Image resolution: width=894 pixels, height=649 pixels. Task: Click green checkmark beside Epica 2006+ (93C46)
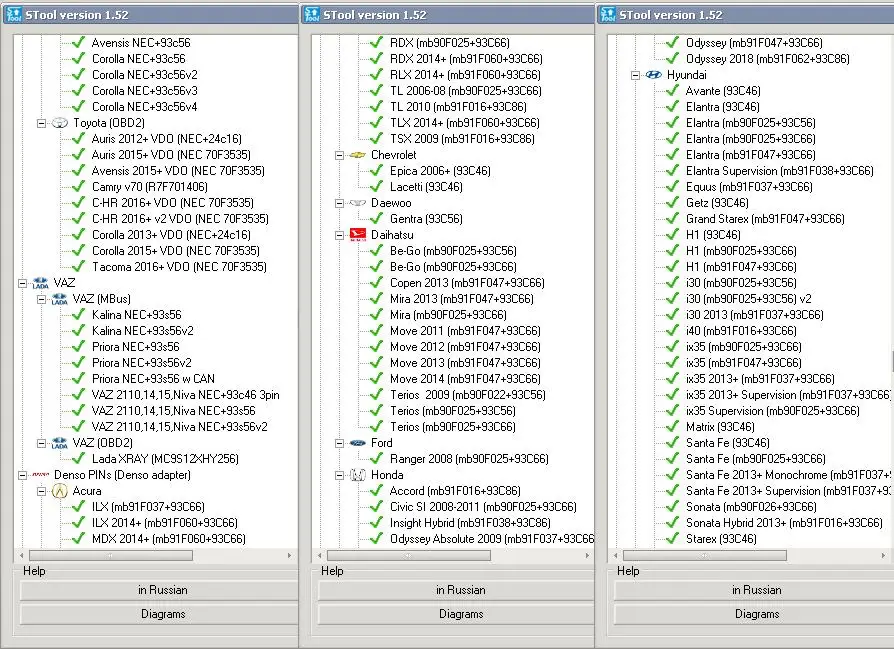click(376, 171)
